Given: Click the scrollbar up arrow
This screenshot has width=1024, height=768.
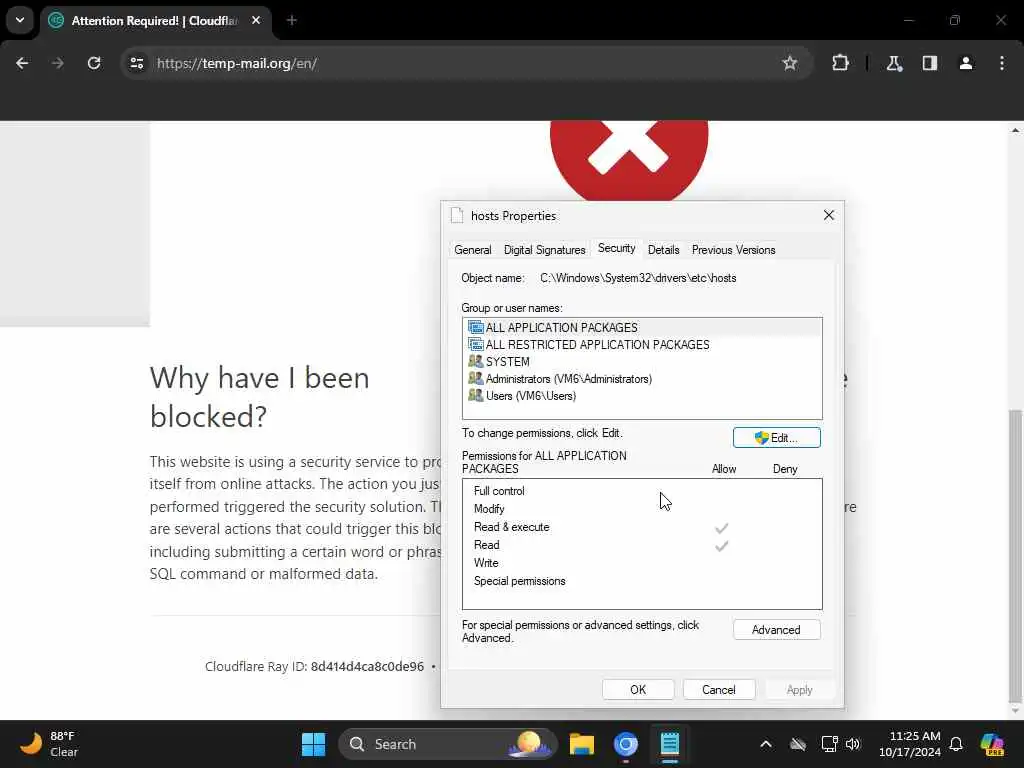Looking at the screenshot, I should click(1015, 130).
